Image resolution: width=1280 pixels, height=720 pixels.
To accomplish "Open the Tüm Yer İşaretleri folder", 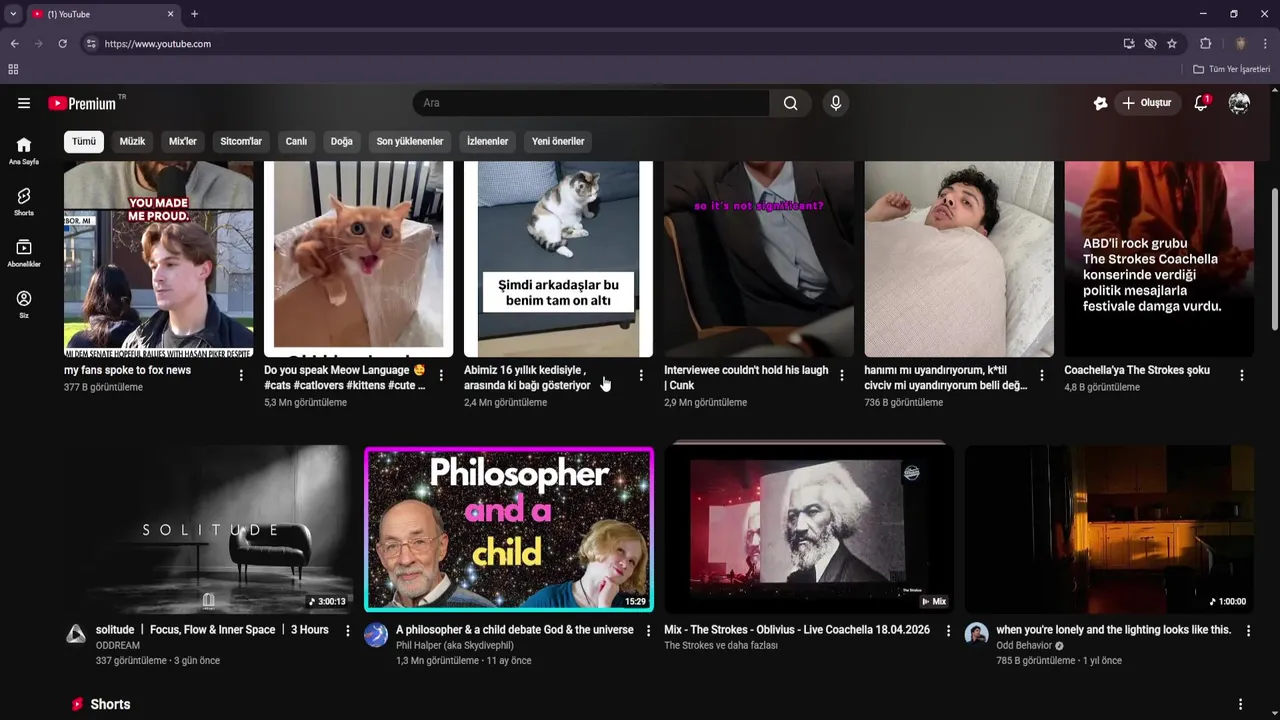I will pyautogui.click(x=1232, y=69).
